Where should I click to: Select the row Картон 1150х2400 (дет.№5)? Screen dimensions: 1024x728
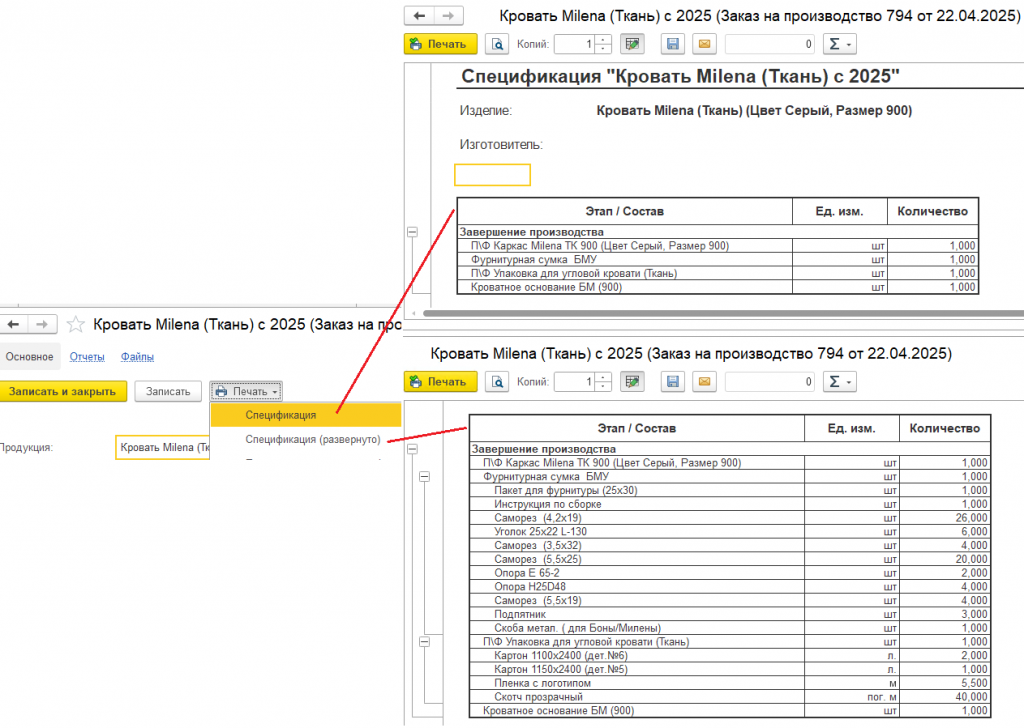coord(729,669)
